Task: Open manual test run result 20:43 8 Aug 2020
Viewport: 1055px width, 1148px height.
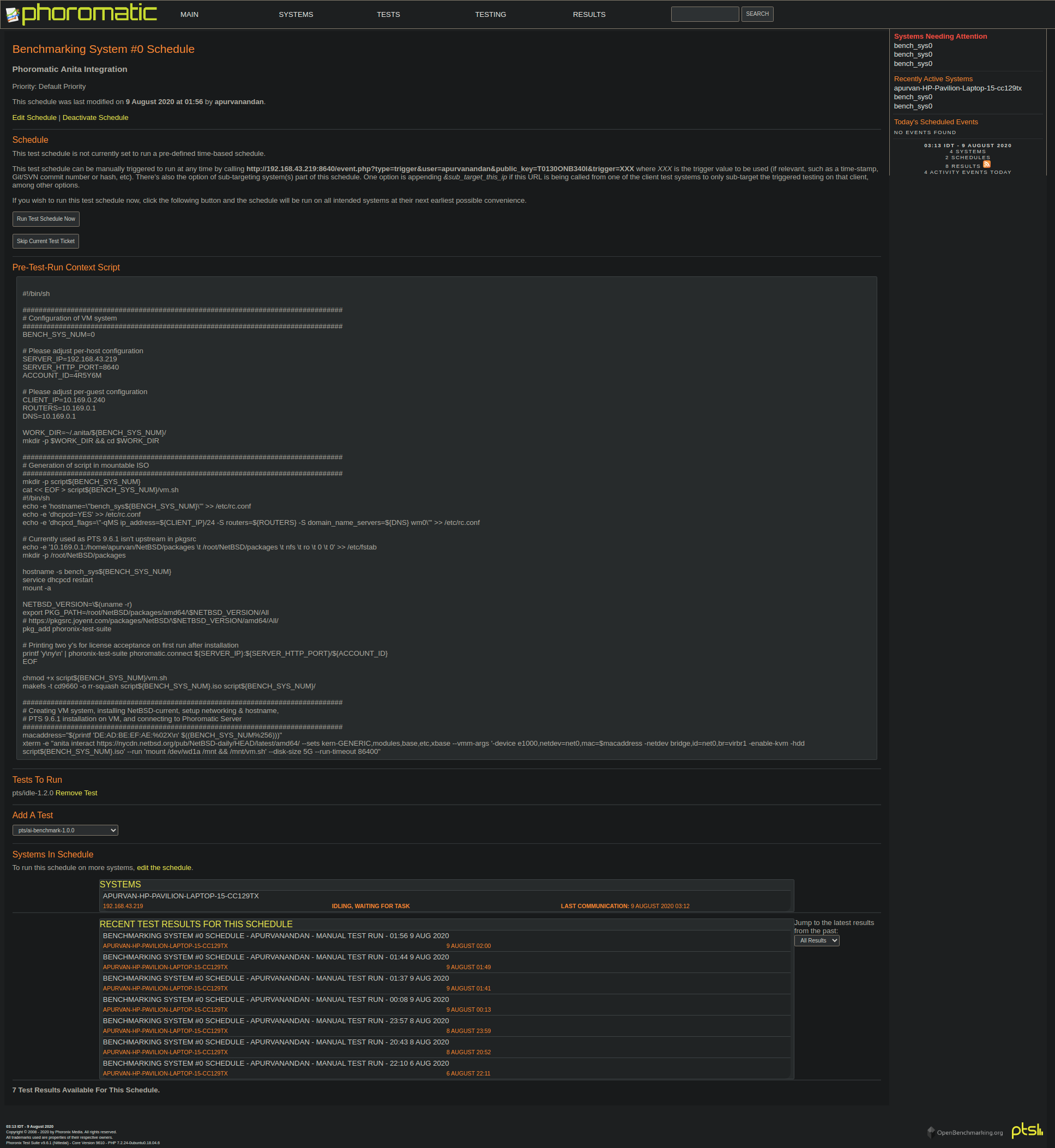Action: 445,1047
